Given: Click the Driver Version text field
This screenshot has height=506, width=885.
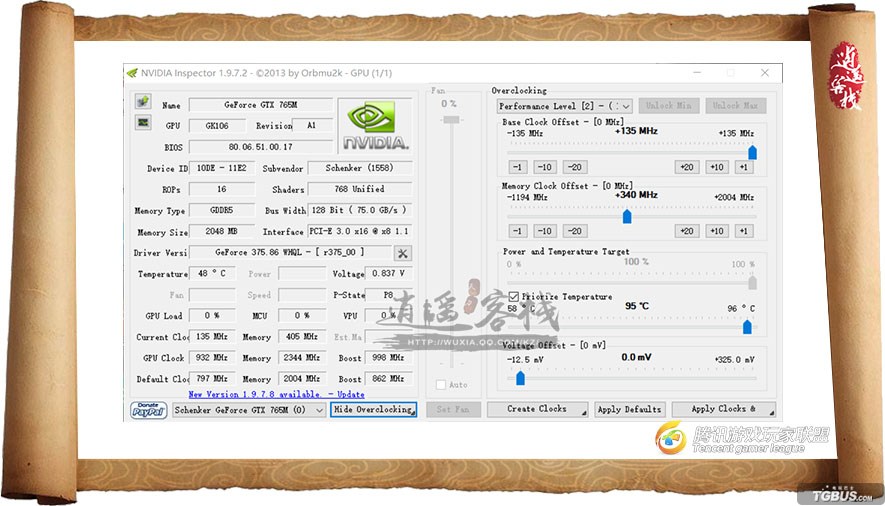Looking at the screenshot, I should 289,253.
